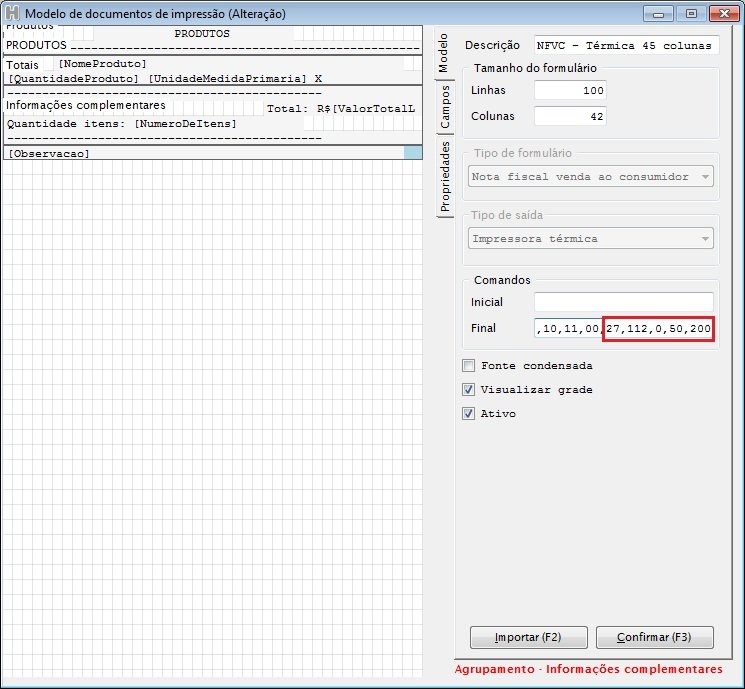Select the [NomeProduto] placeholder in the grid
This screenshot has height=689, width=745.
102,64
